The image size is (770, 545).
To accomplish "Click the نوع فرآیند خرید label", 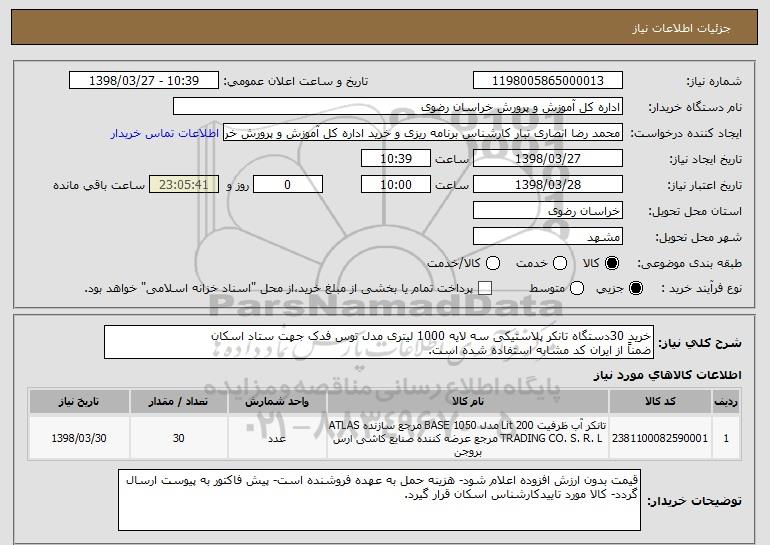I will tap(701, 289).
